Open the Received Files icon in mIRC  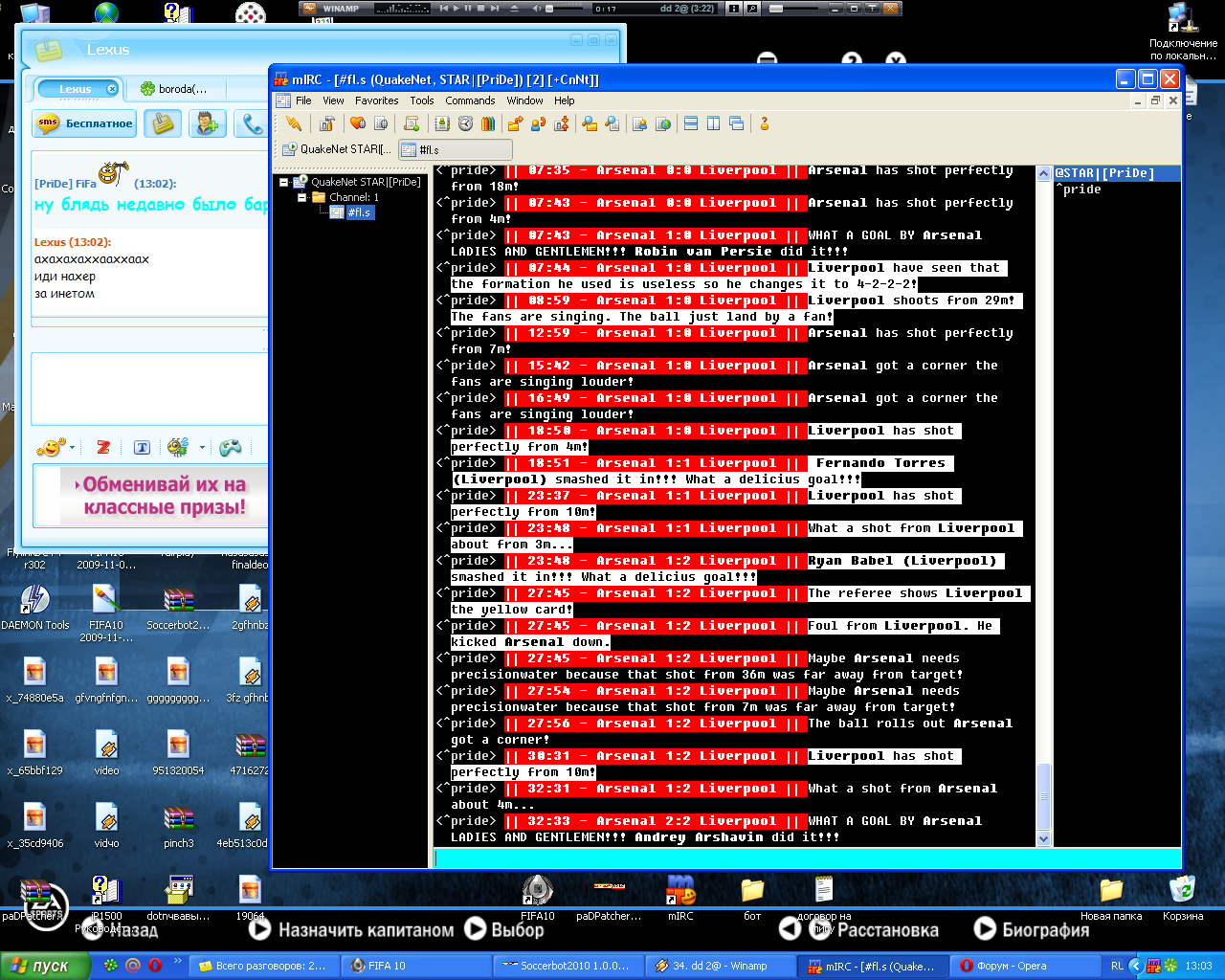(590, 123)
